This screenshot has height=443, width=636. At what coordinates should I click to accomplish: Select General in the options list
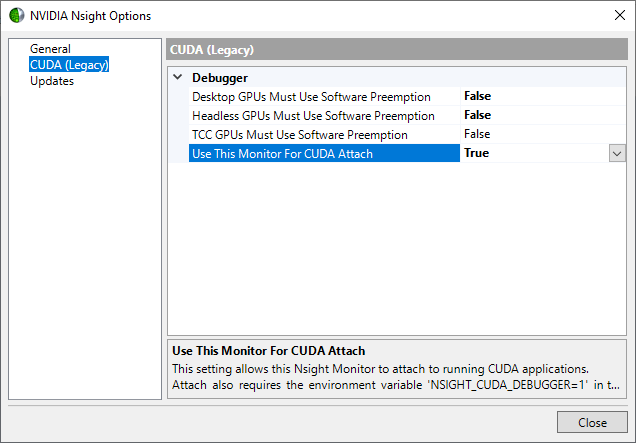(50, 49)
